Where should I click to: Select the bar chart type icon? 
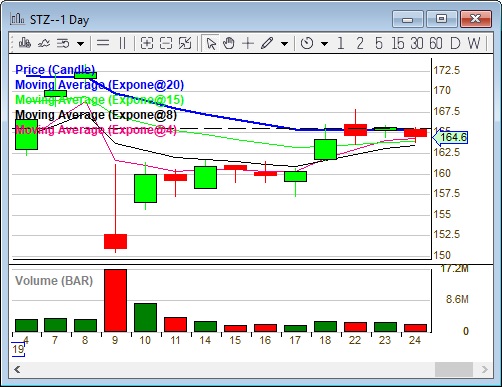click(25, 43)
